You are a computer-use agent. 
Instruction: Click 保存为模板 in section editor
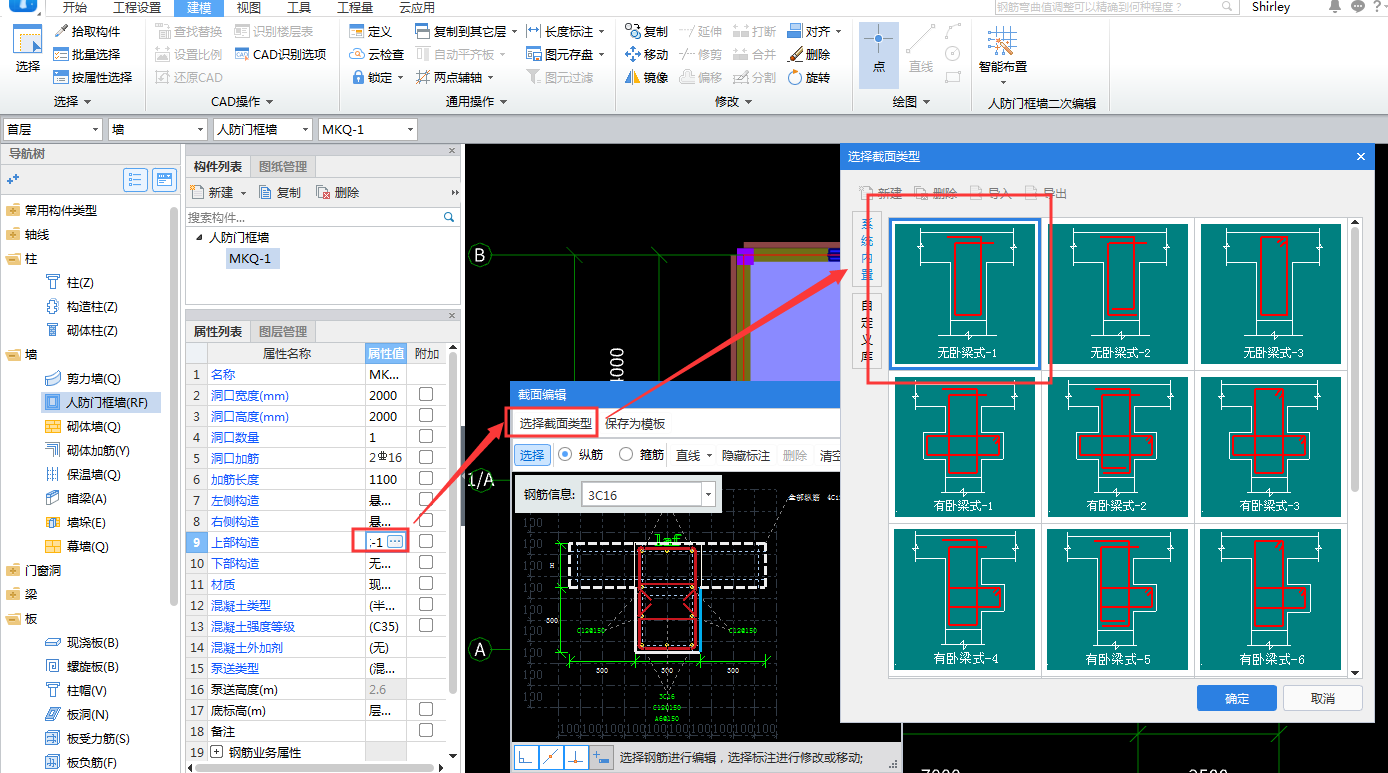point(635,424)
